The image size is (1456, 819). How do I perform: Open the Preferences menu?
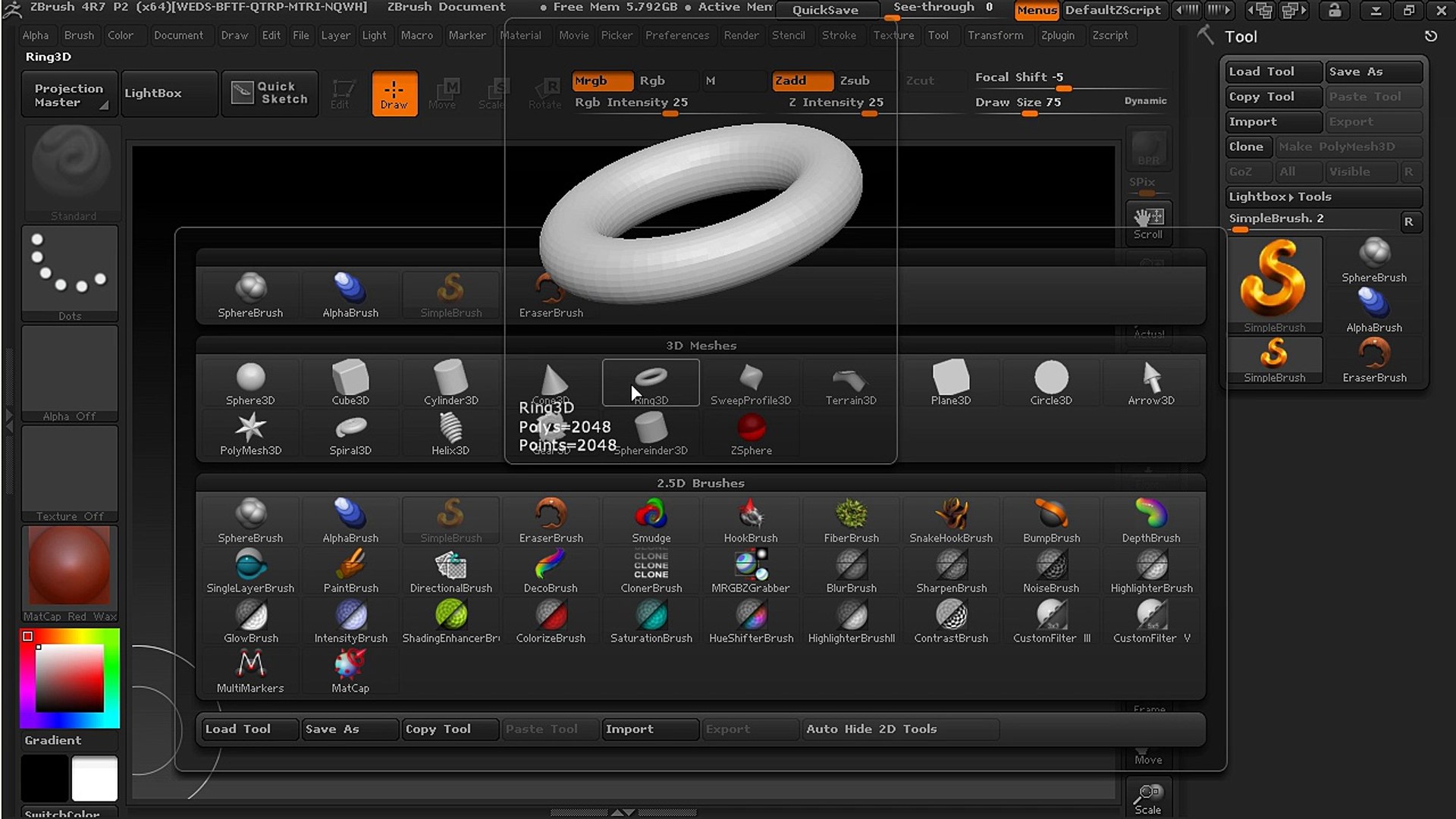[x=677, y=35]
